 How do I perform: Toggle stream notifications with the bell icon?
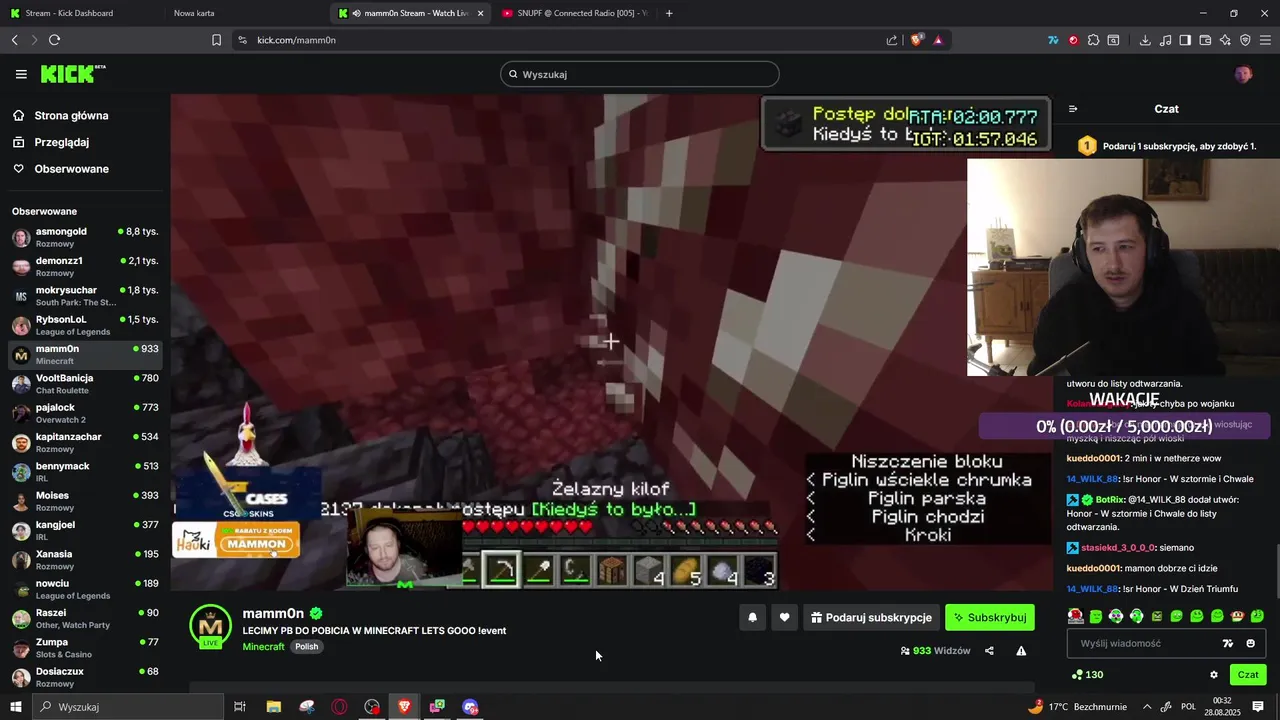(x=753, y=618)
